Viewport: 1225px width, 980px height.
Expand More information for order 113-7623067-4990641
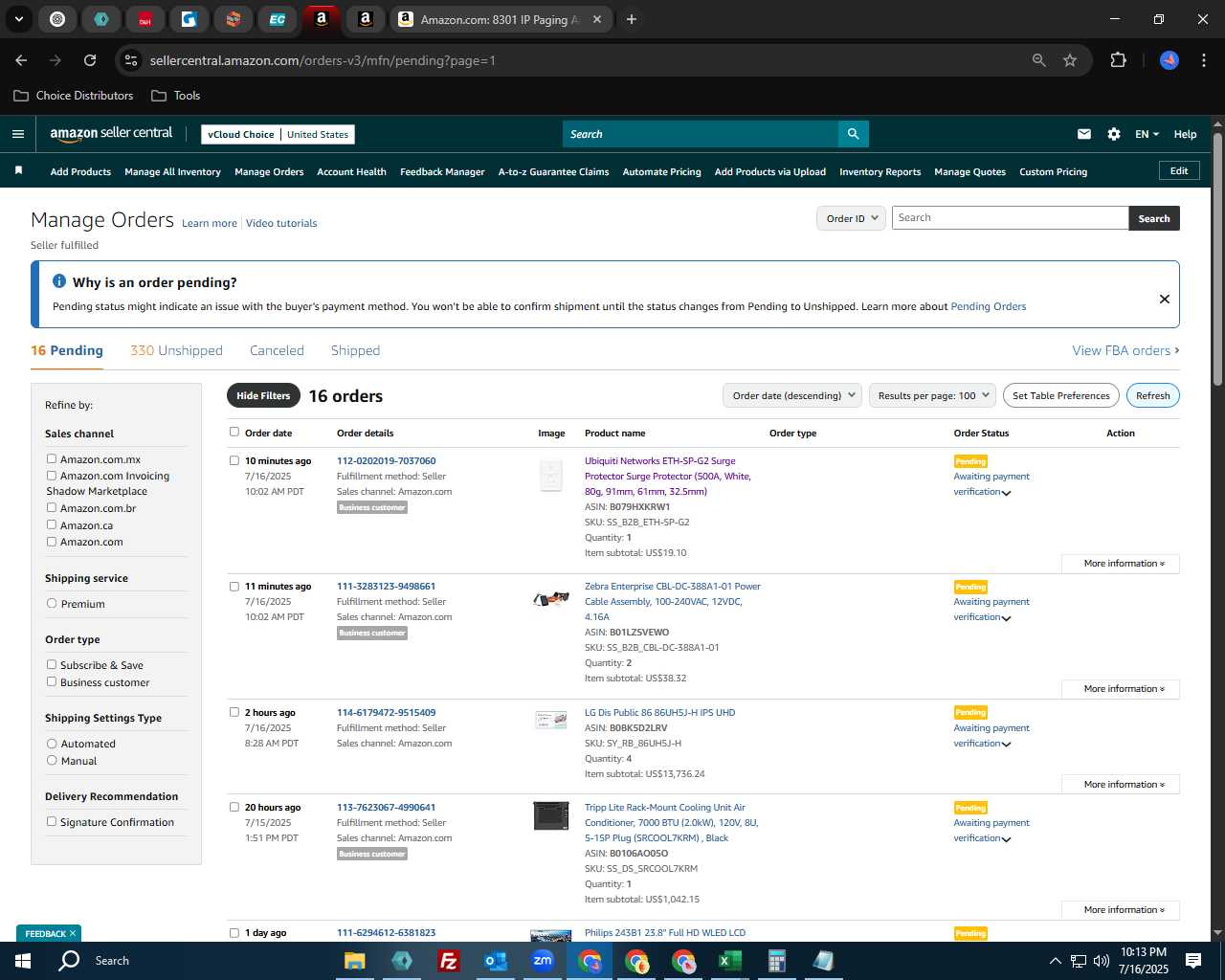coord(1121,910)
